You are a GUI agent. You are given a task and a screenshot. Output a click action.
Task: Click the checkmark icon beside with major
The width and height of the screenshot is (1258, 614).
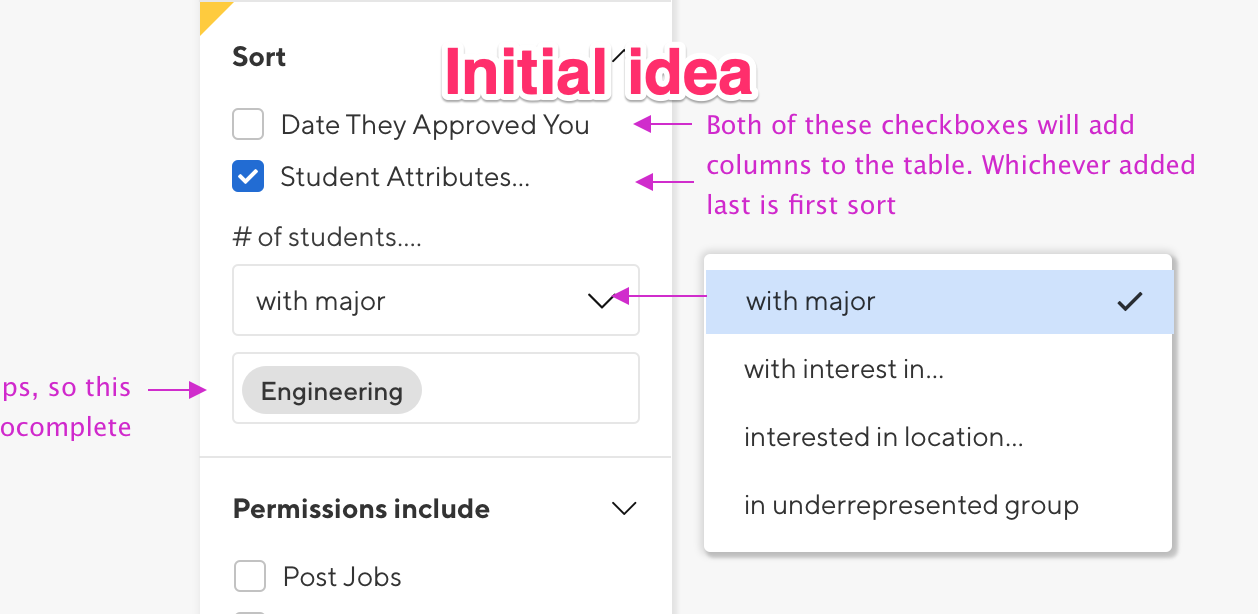[x=1129, y=301]
